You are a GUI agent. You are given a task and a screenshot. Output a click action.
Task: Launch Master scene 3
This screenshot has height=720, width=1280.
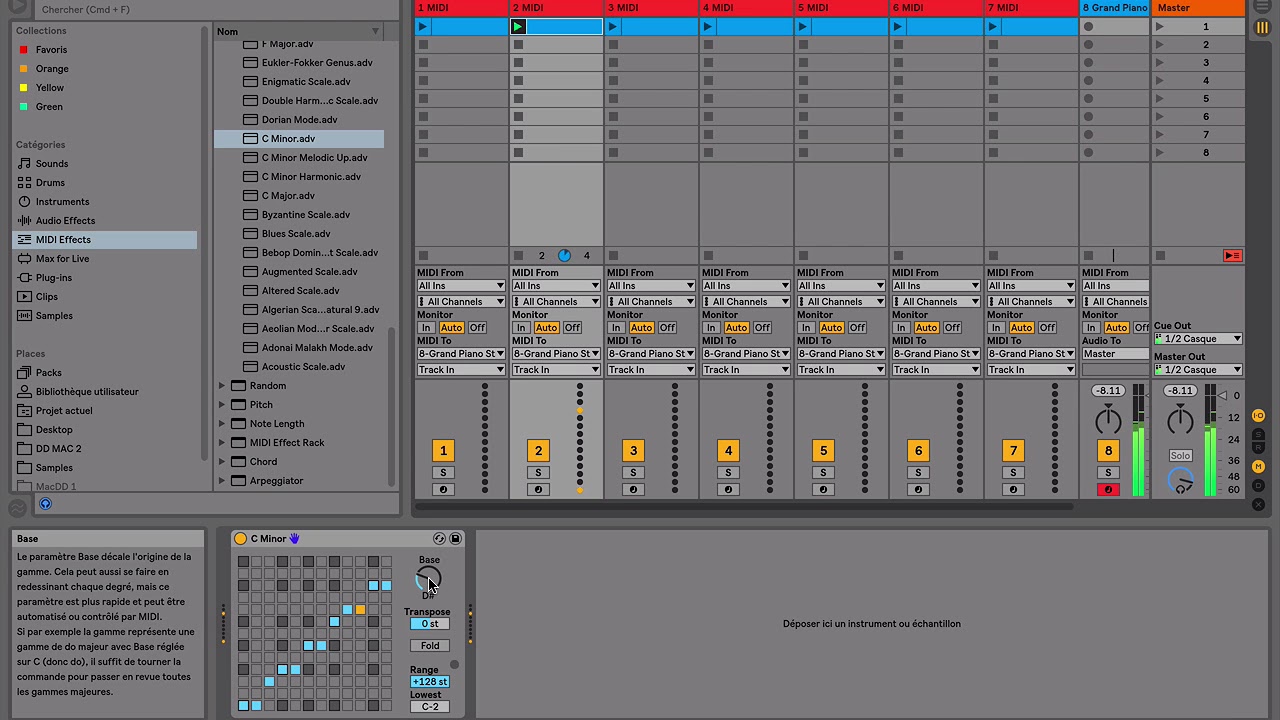[x=1160, y=62]
